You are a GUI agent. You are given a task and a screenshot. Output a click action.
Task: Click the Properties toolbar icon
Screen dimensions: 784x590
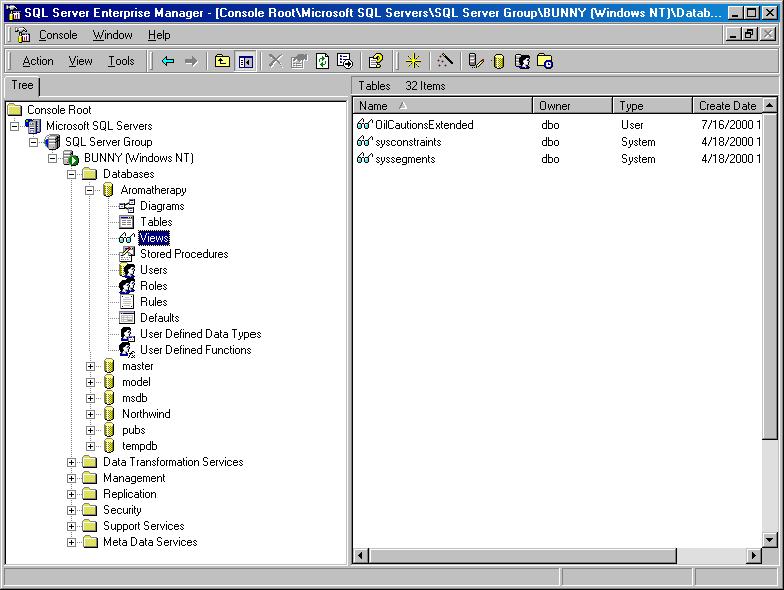coord(299,62)
